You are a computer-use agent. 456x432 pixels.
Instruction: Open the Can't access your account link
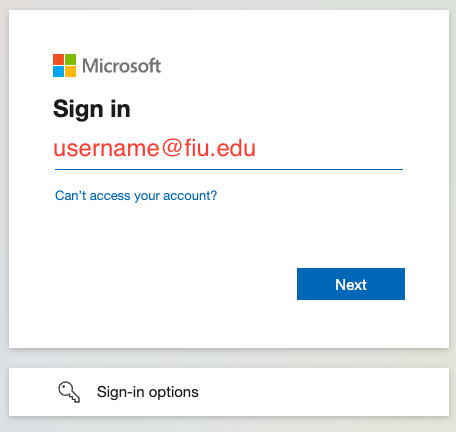coord(136,196)
